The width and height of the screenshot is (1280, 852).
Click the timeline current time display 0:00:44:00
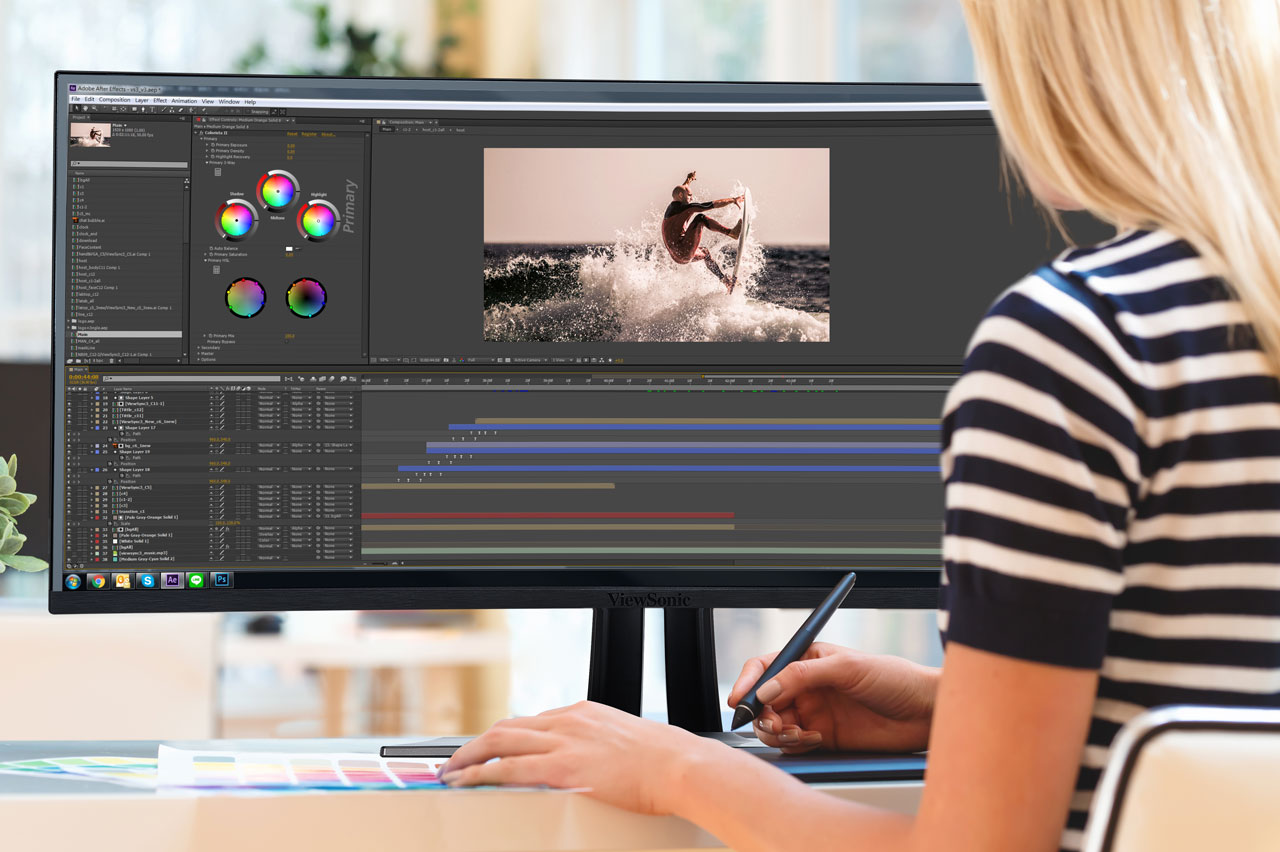point(81,378)
